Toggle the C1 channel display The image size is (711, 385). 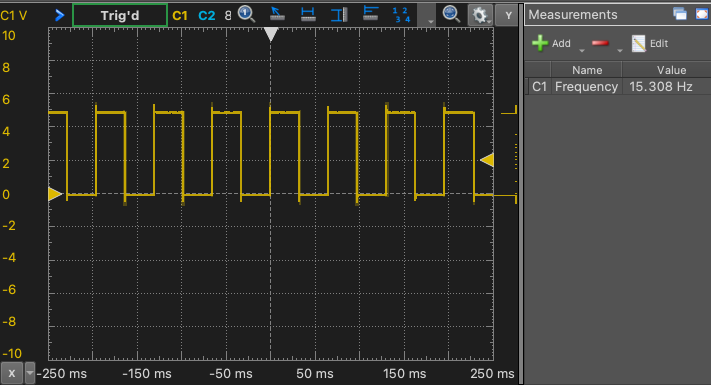pos(180,15)
